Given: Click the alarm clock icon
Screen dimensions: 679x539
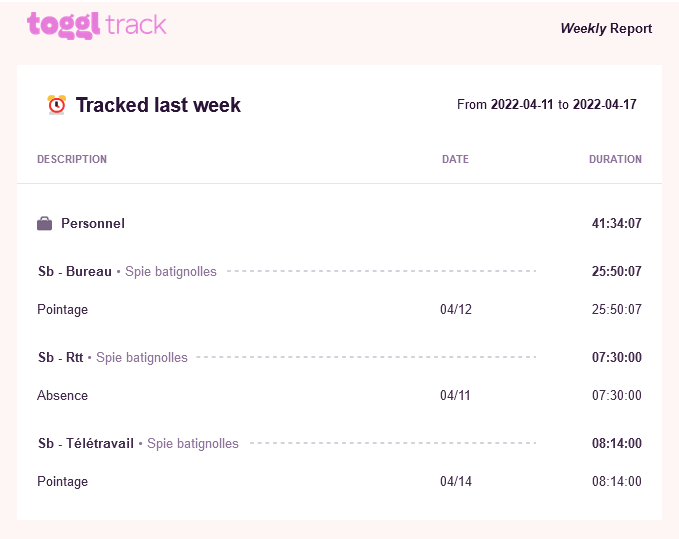Looking at the screenshot, I should tap(57, 105).
